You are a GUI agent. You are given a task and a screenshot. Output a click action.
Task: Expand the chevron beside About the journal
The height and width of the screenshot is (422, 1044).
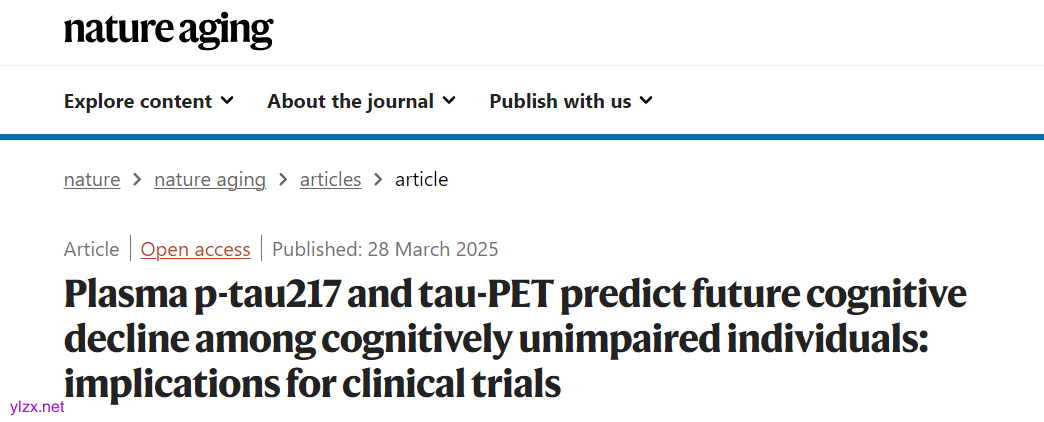tap(449, 100)
